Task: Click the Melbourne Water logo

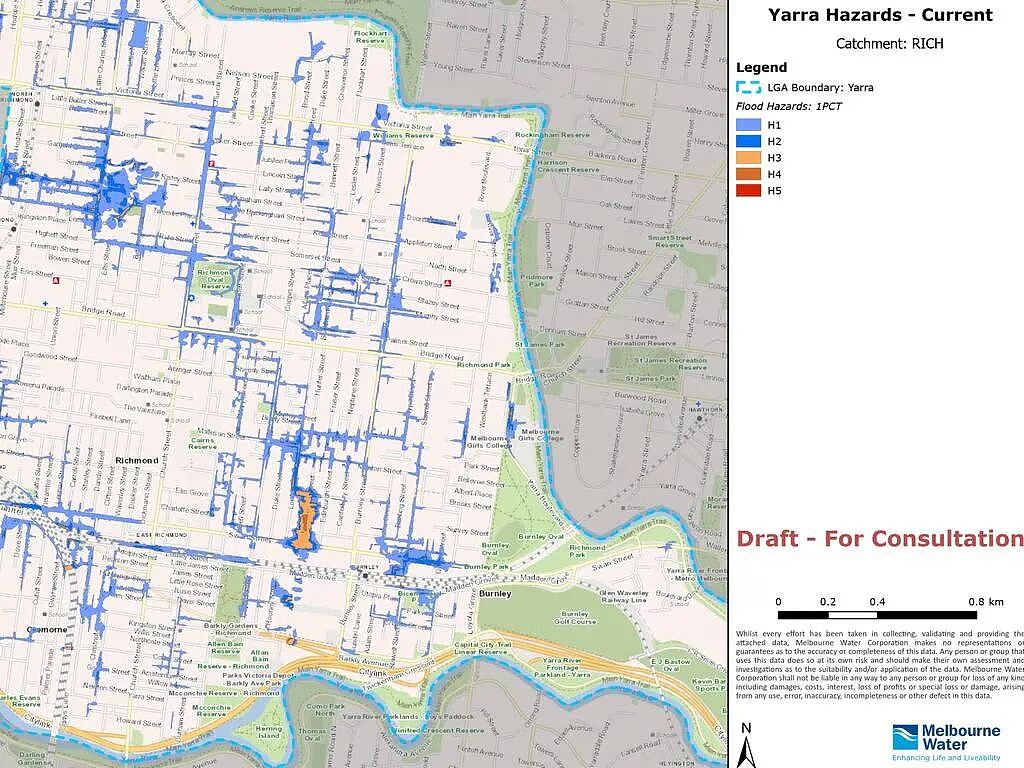Action: (x=946, y=741)
